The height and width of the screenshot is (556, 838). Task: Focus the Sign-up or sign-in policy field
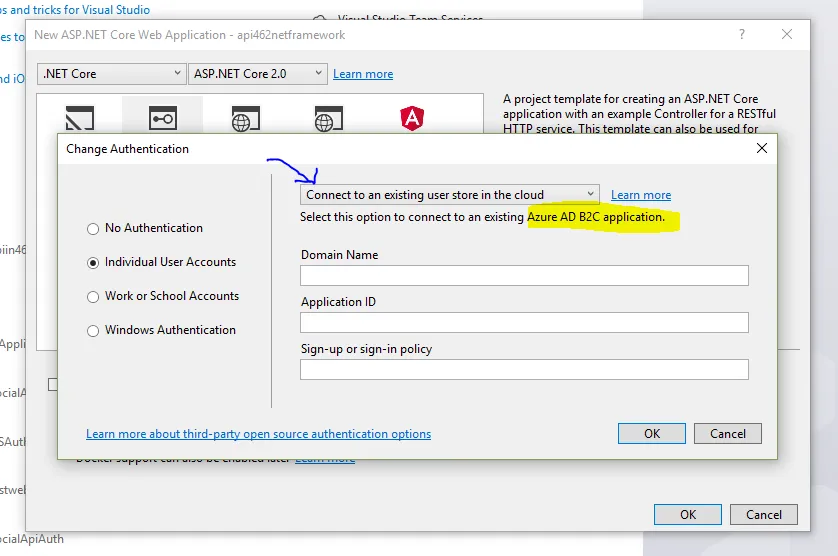pos(524,369)
